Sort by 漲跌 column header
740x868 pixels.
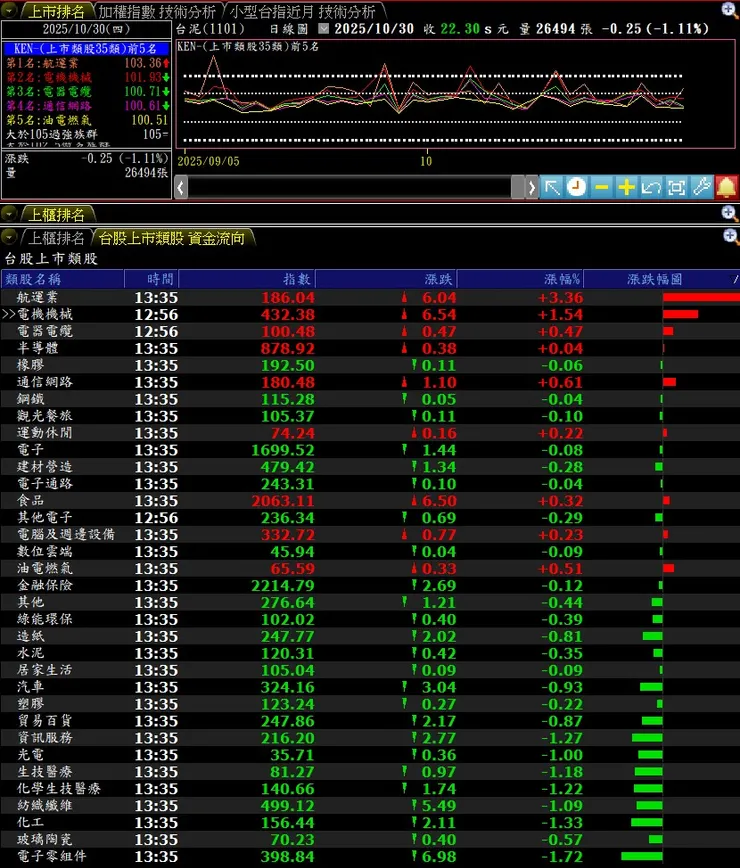tap(386, 279)
